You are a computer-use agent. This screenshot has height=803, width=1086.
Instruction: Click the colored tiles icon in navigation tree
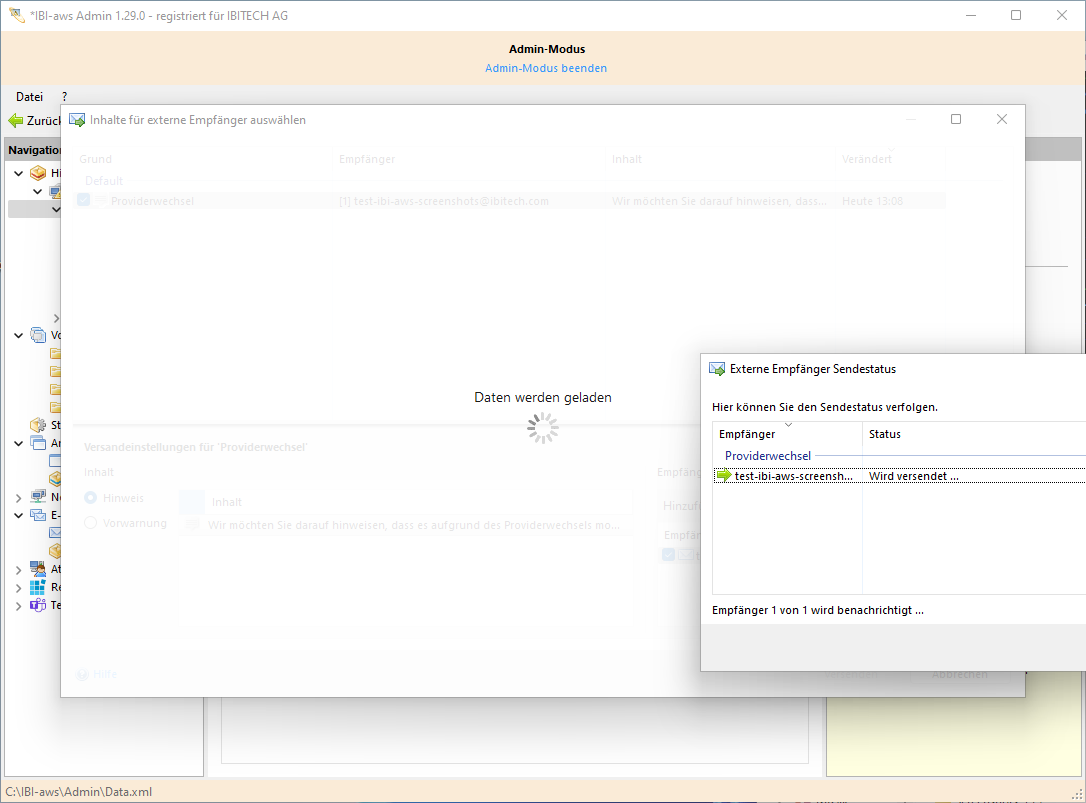click(x=38, y=587)
